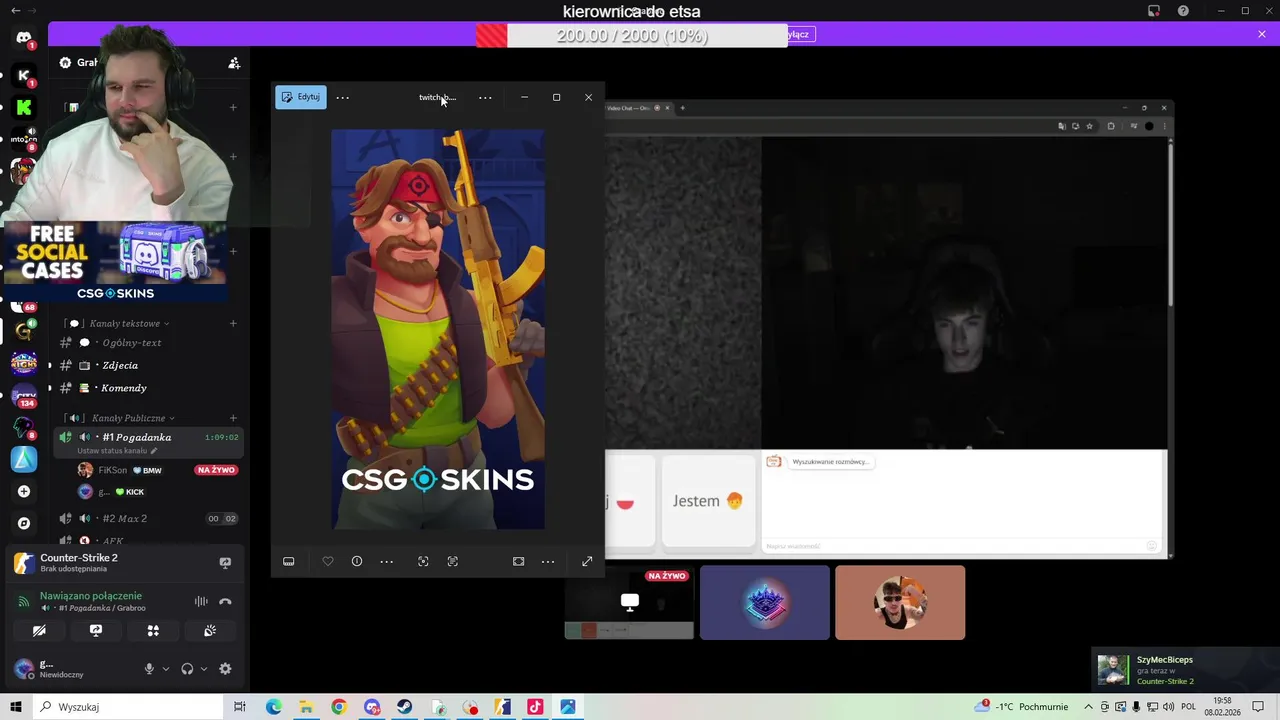Open Photos title bar overflow menu
Viewport: 1280px width, 720px height.
(x=485, y=98)
